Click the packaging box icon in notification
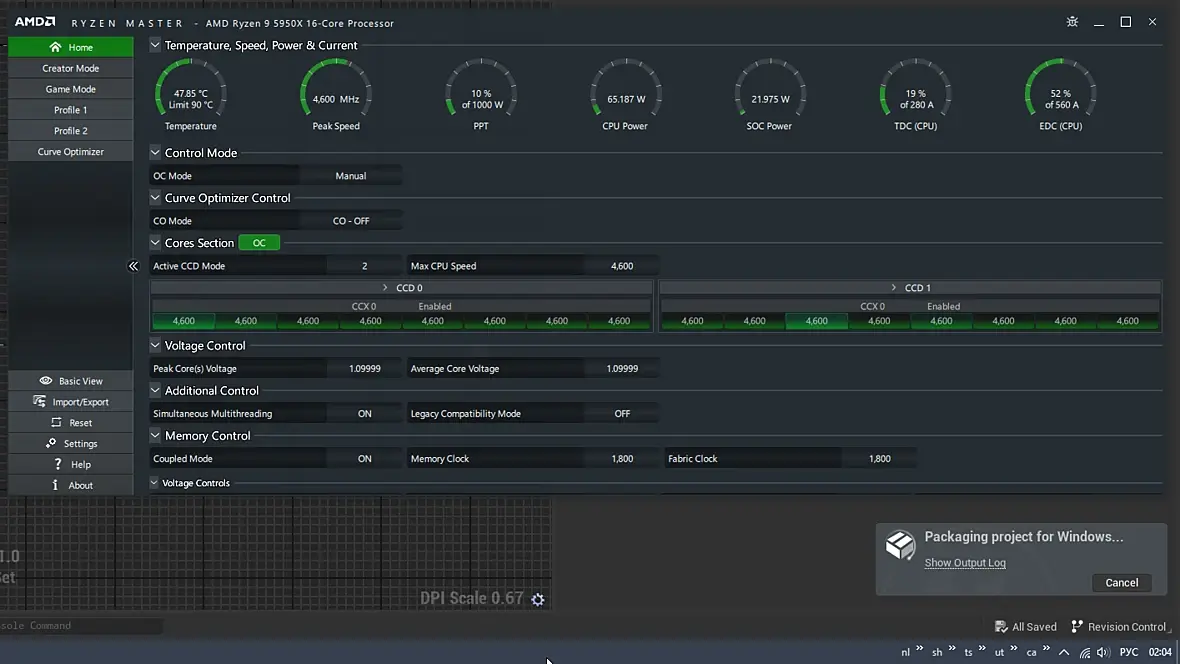 (x=900, y=544)
